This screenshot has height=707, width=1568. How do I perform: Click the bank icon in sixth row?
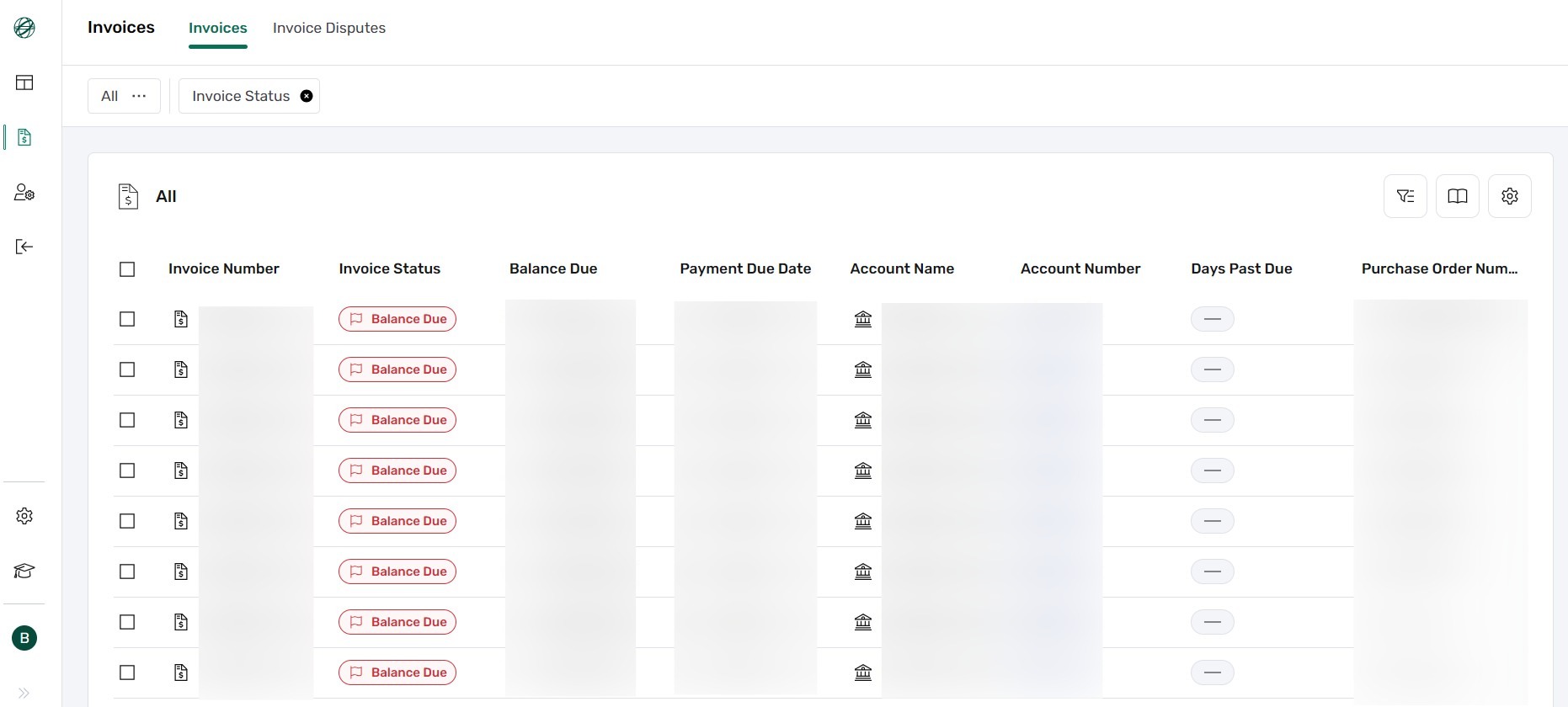(x=863, y=571)
